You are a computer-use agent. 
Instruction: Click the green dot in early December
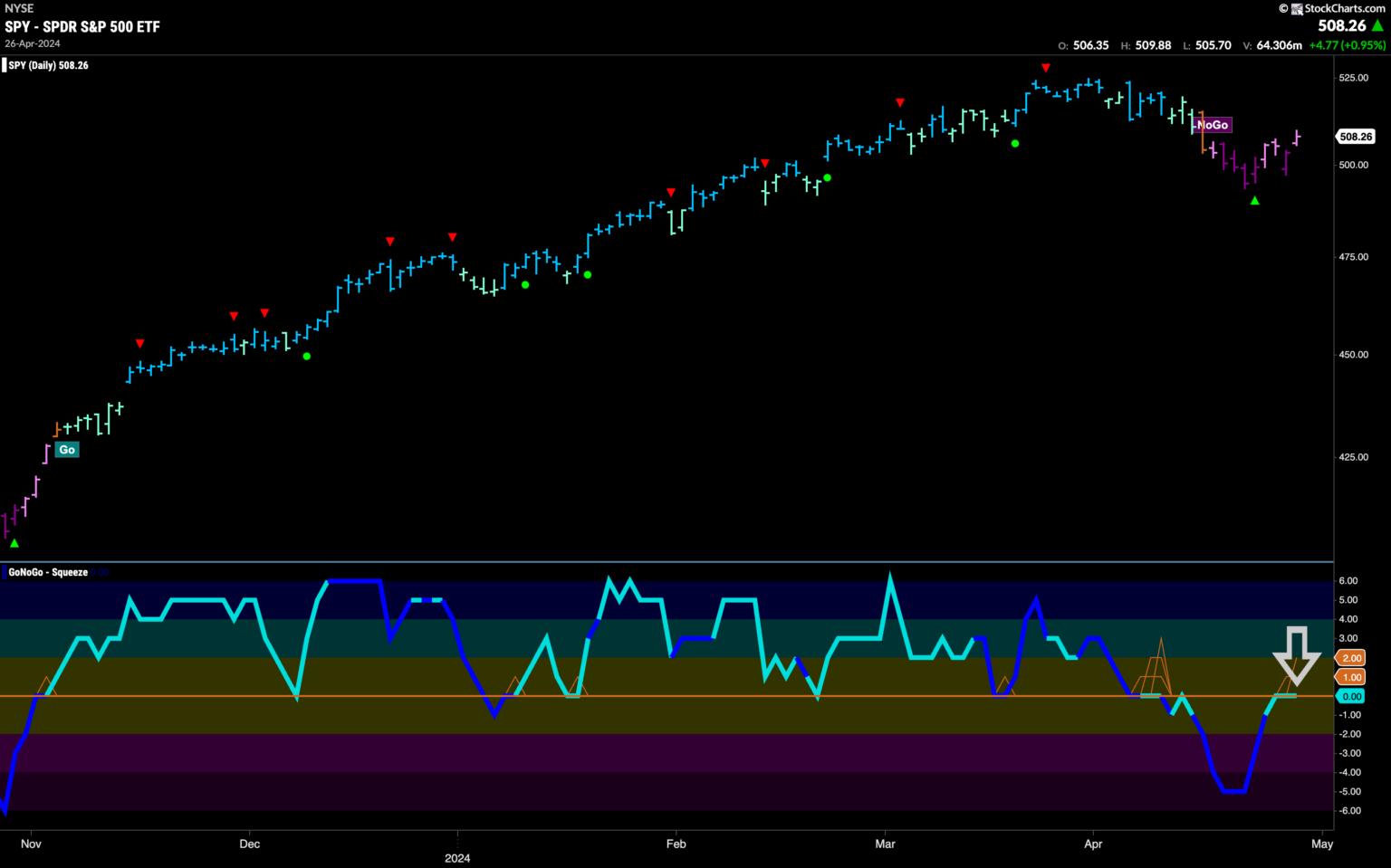(x=307, y=356)
